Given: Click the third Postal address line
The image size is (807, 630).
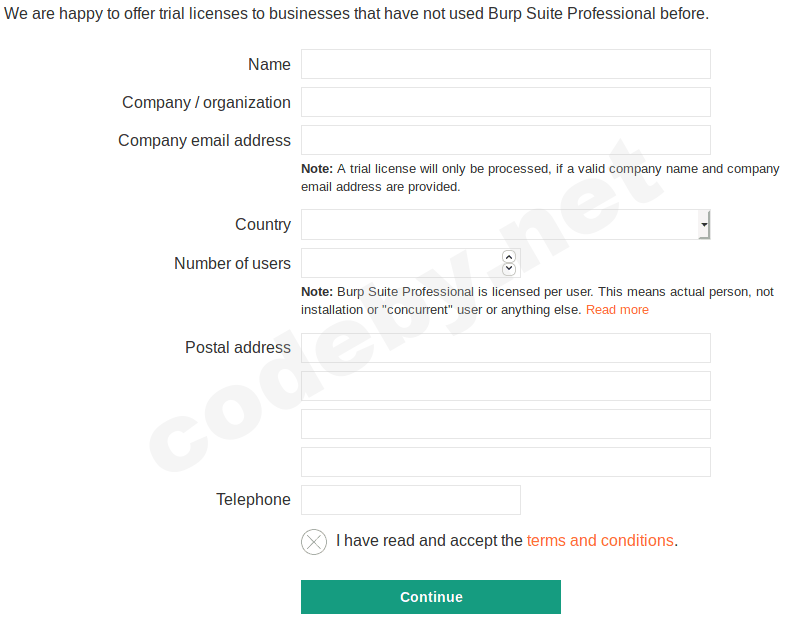Looking at the screenshot, I should tap(505, 424).
